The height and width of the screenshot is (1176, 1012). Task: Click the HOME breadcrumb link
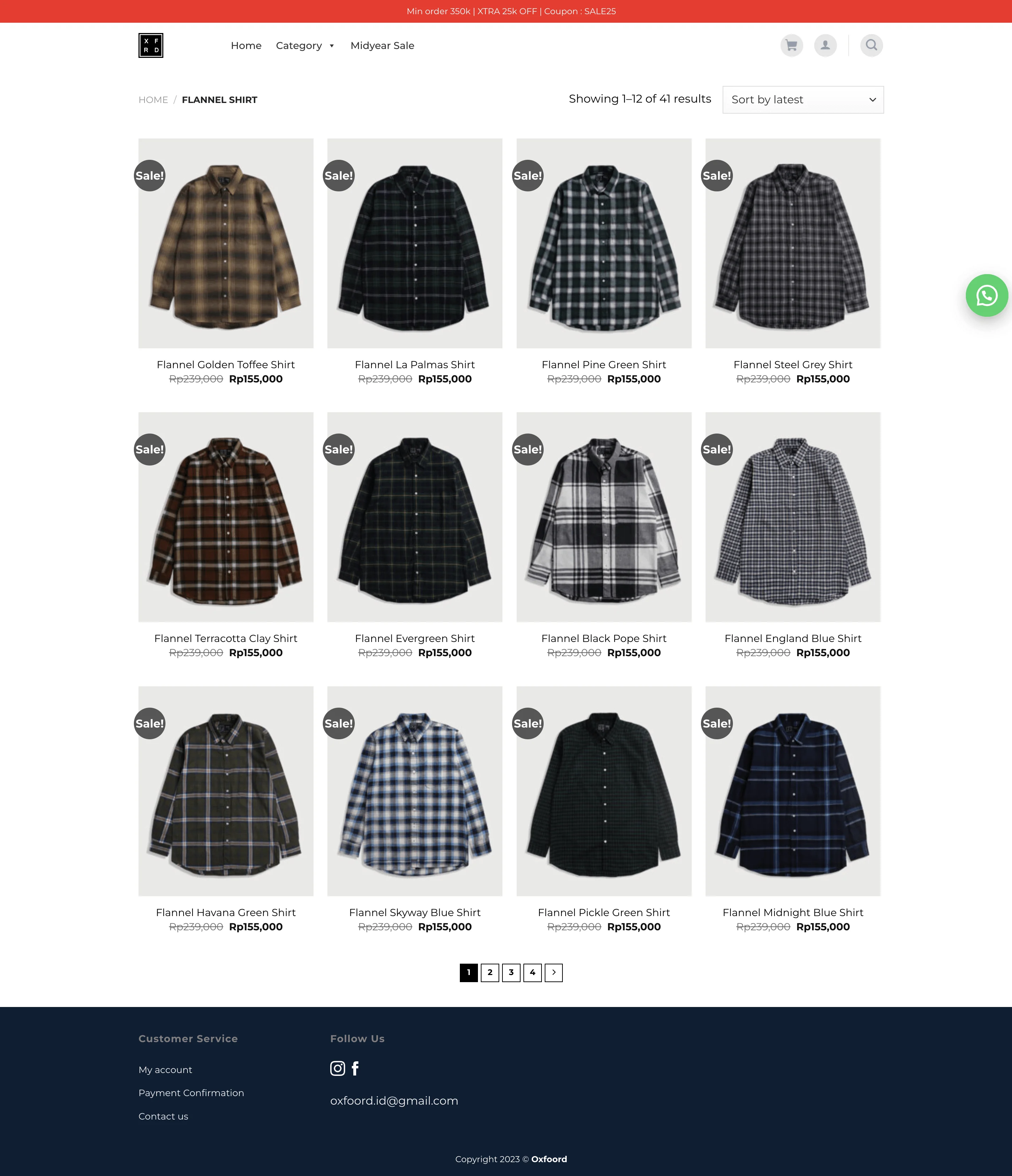pyautogui.click(x=153, y=100)
